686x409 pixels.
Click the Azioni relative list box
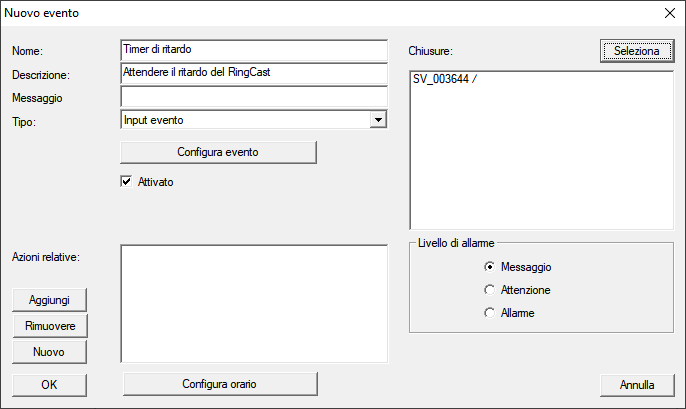253,302
